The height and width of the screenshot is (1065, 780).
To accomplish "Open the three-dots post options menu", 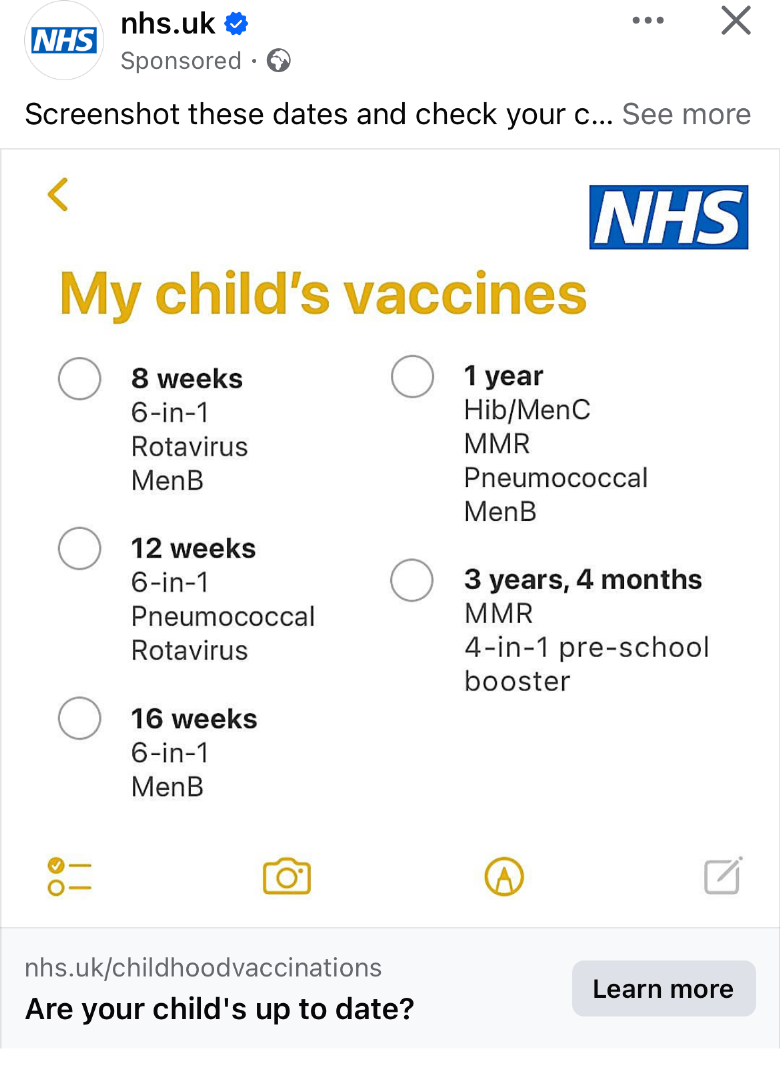I will pyautogui.click(x=648, y=20).
